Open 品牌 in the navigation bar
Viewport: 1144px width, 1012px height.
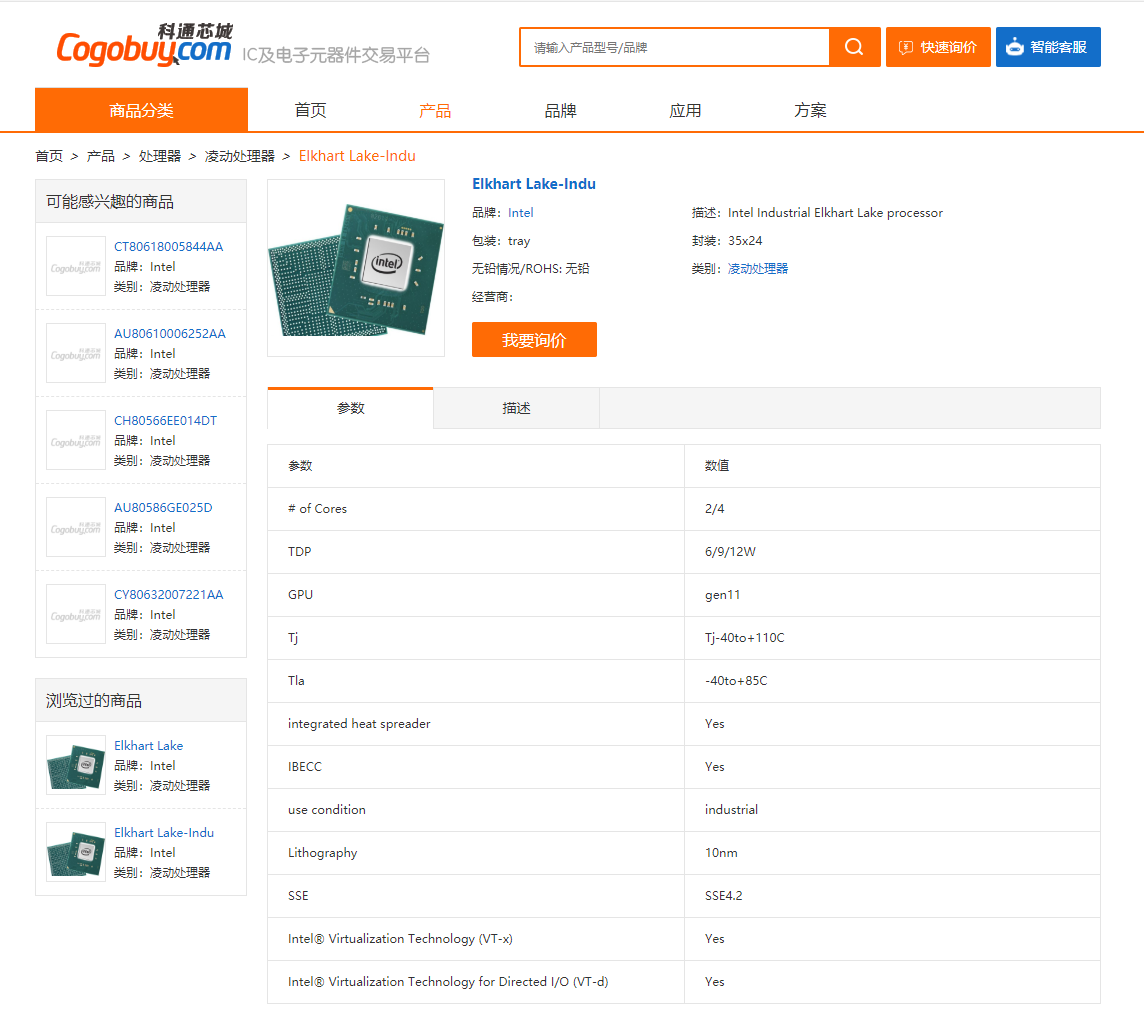560,110
